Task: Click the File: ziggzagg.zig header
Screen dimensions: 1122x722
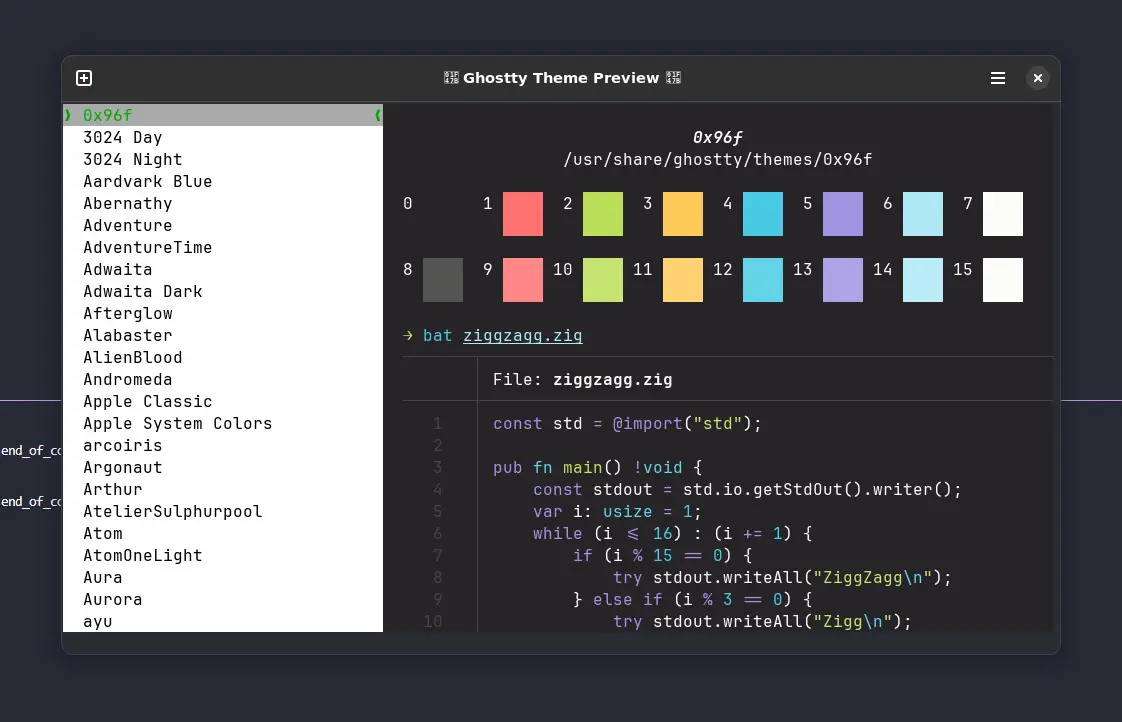Action: [582, 380]
